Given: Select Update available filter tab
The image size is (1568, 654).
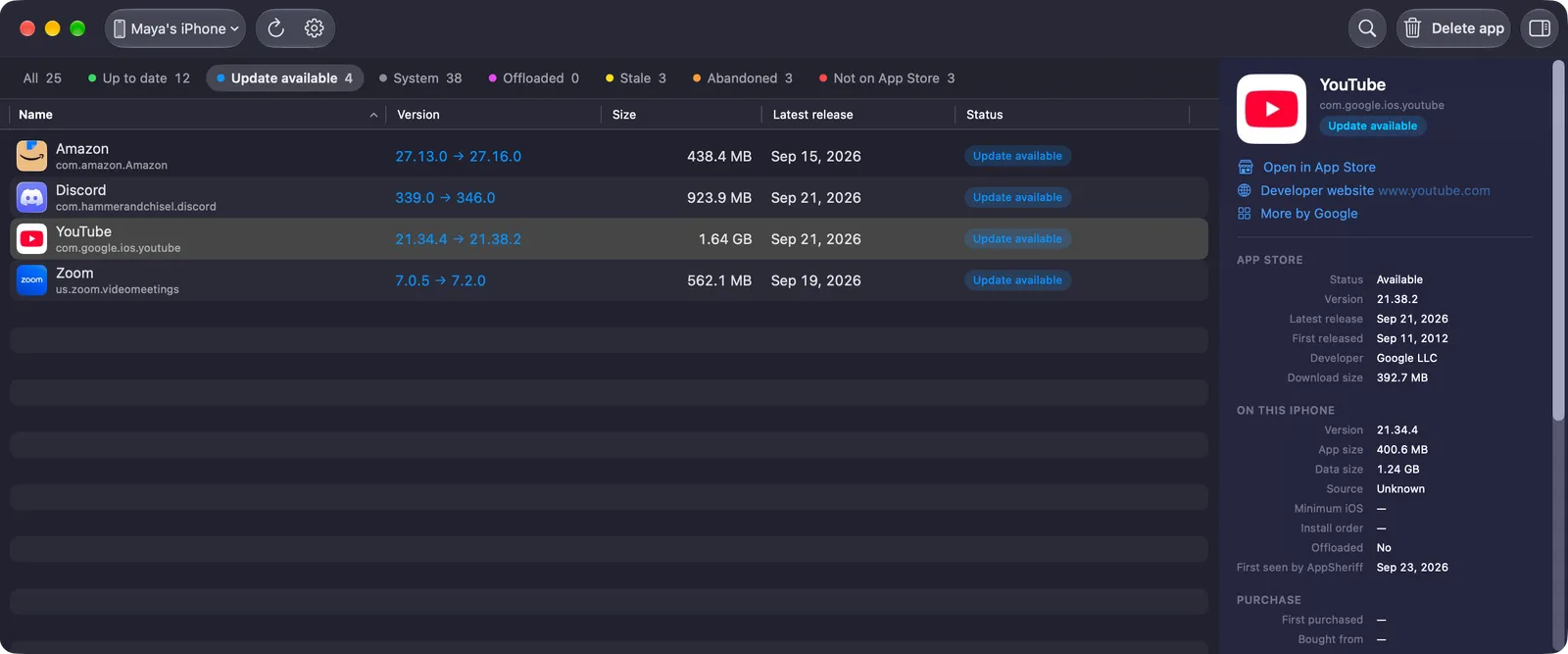Looking at the screenshot, I should click(x=284, y=78).
